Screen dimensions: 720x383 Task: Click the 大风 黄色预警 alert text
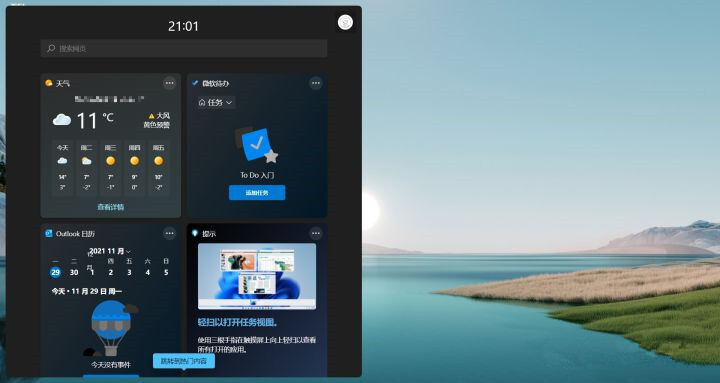click(157, 120)
